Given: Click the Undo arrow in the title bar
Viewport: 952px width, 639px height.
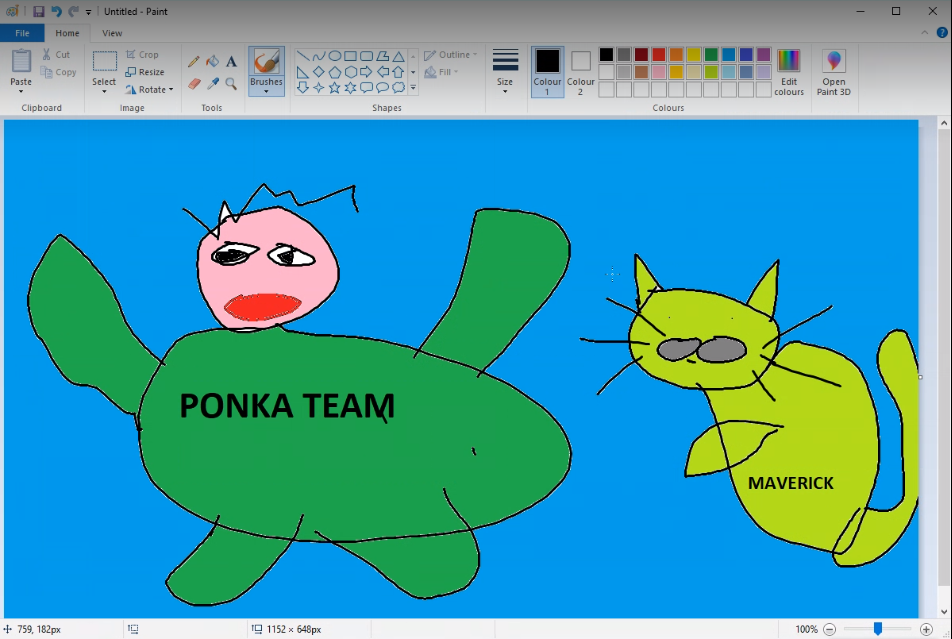Looking at the screenshot, I should click(x=56, y=12).
